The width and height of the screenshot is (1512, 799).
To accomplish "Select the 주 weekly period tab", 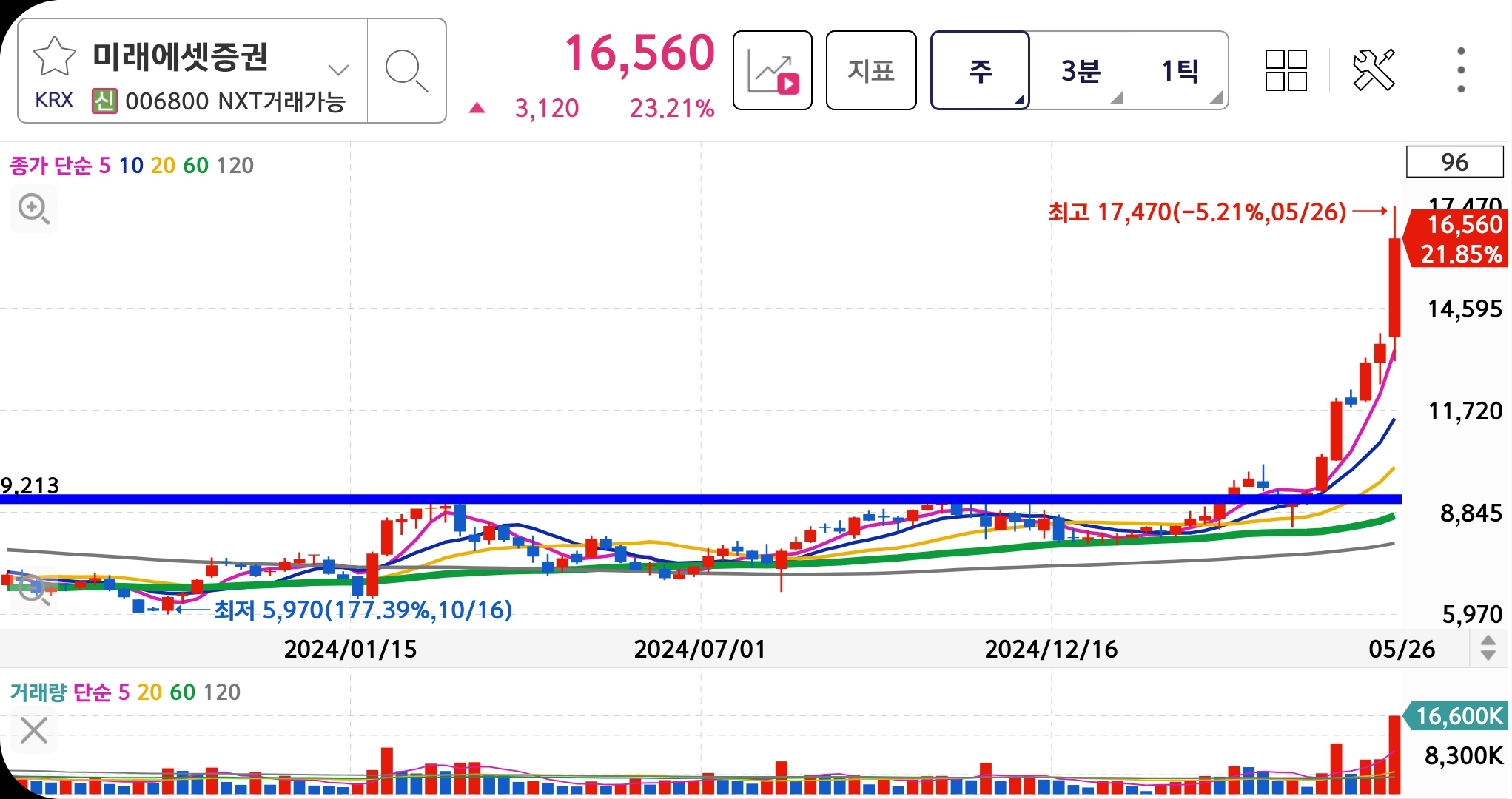I will 980,71.
